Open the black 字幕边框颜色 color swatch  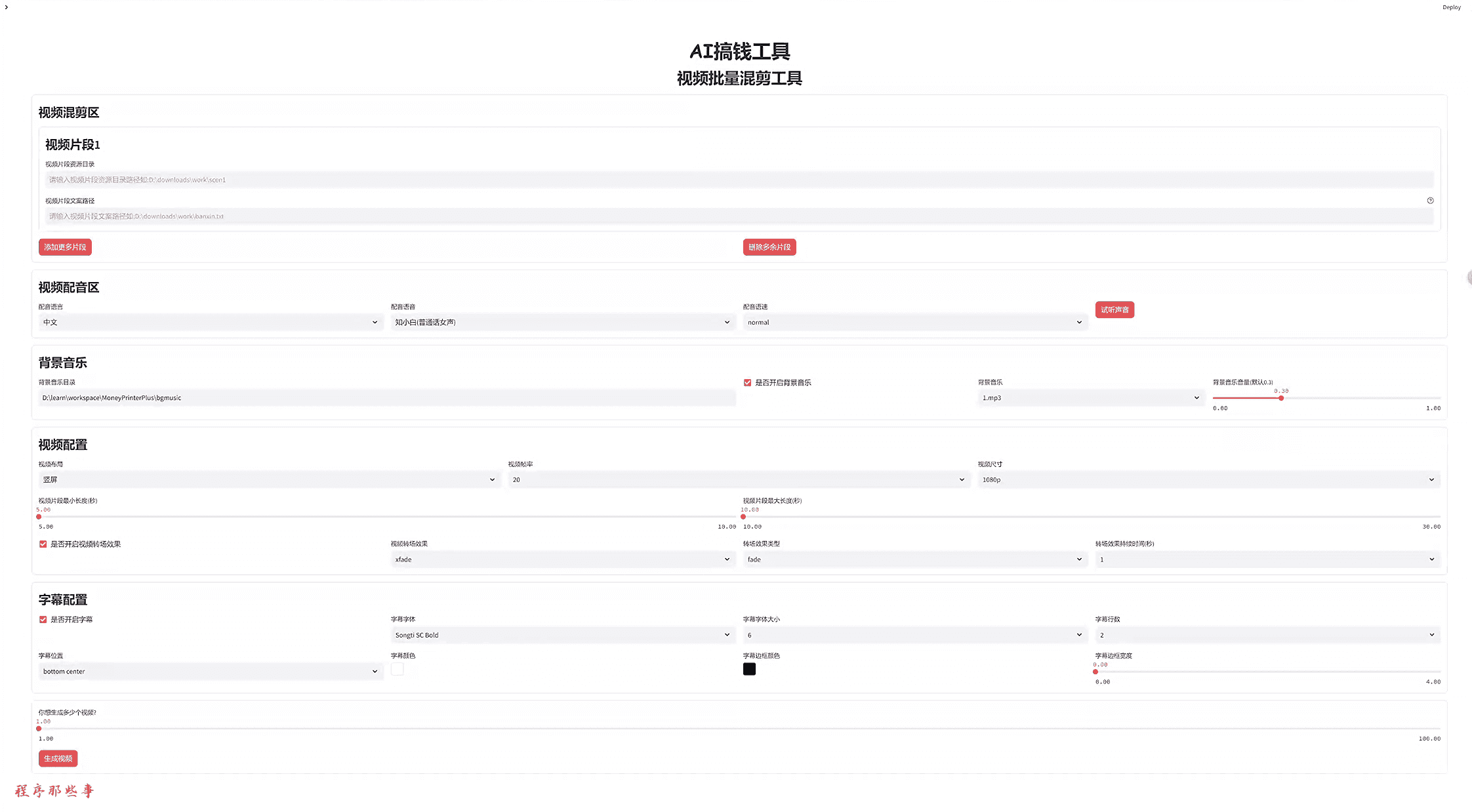(749, 669)
